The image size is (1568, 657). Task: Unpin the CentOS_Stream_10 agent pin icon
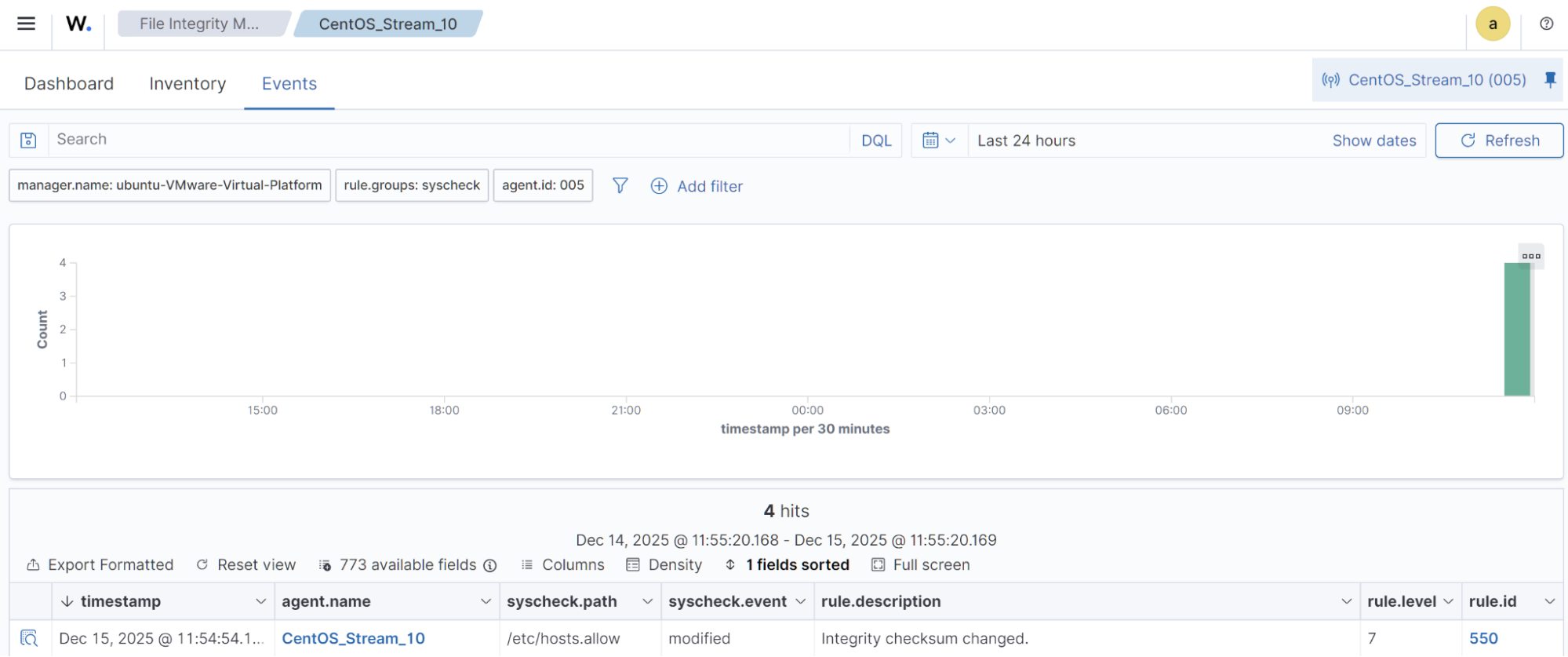[x=1550, y=79]
